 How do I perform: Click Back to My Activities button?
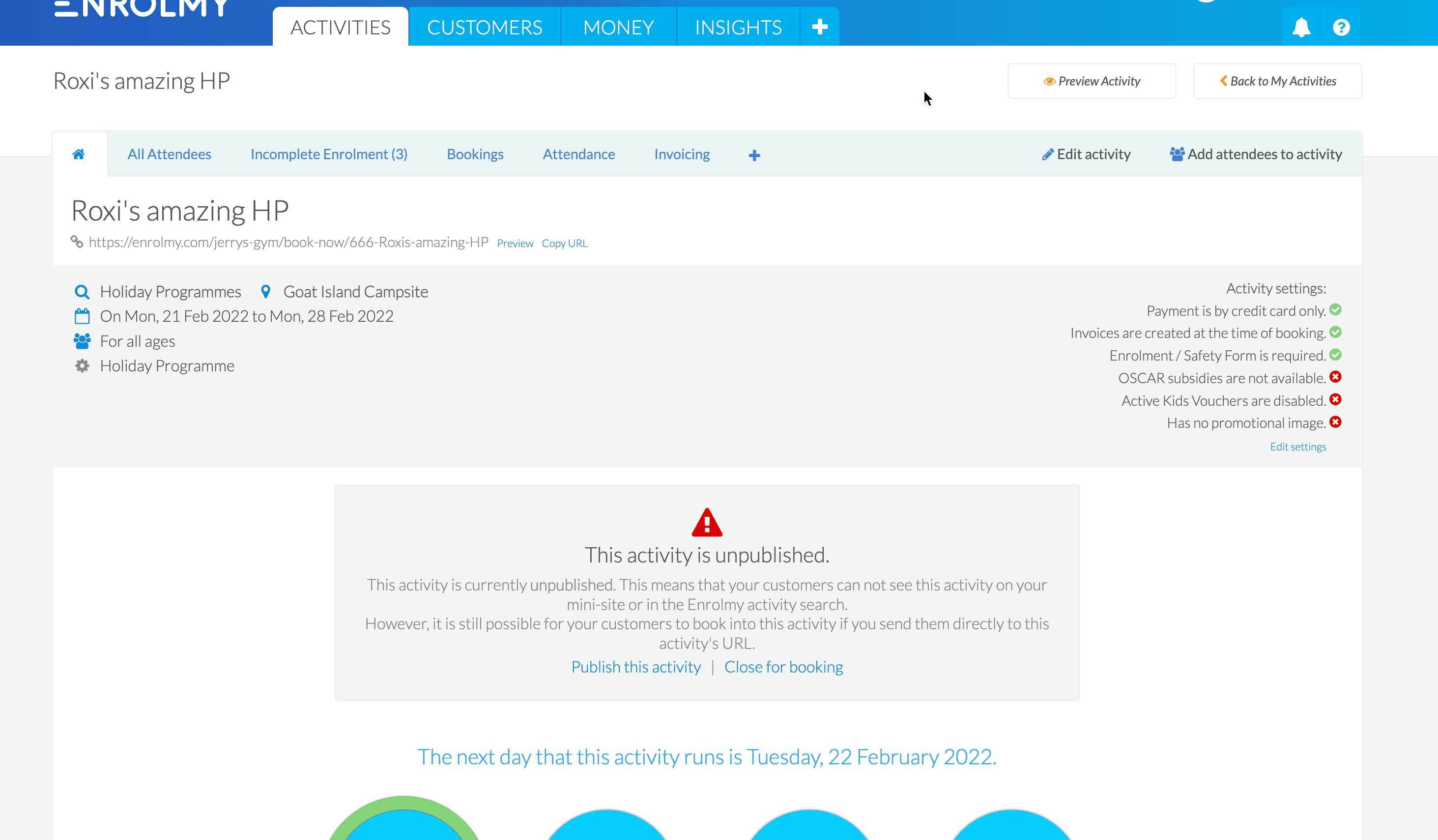[1278, 81]
